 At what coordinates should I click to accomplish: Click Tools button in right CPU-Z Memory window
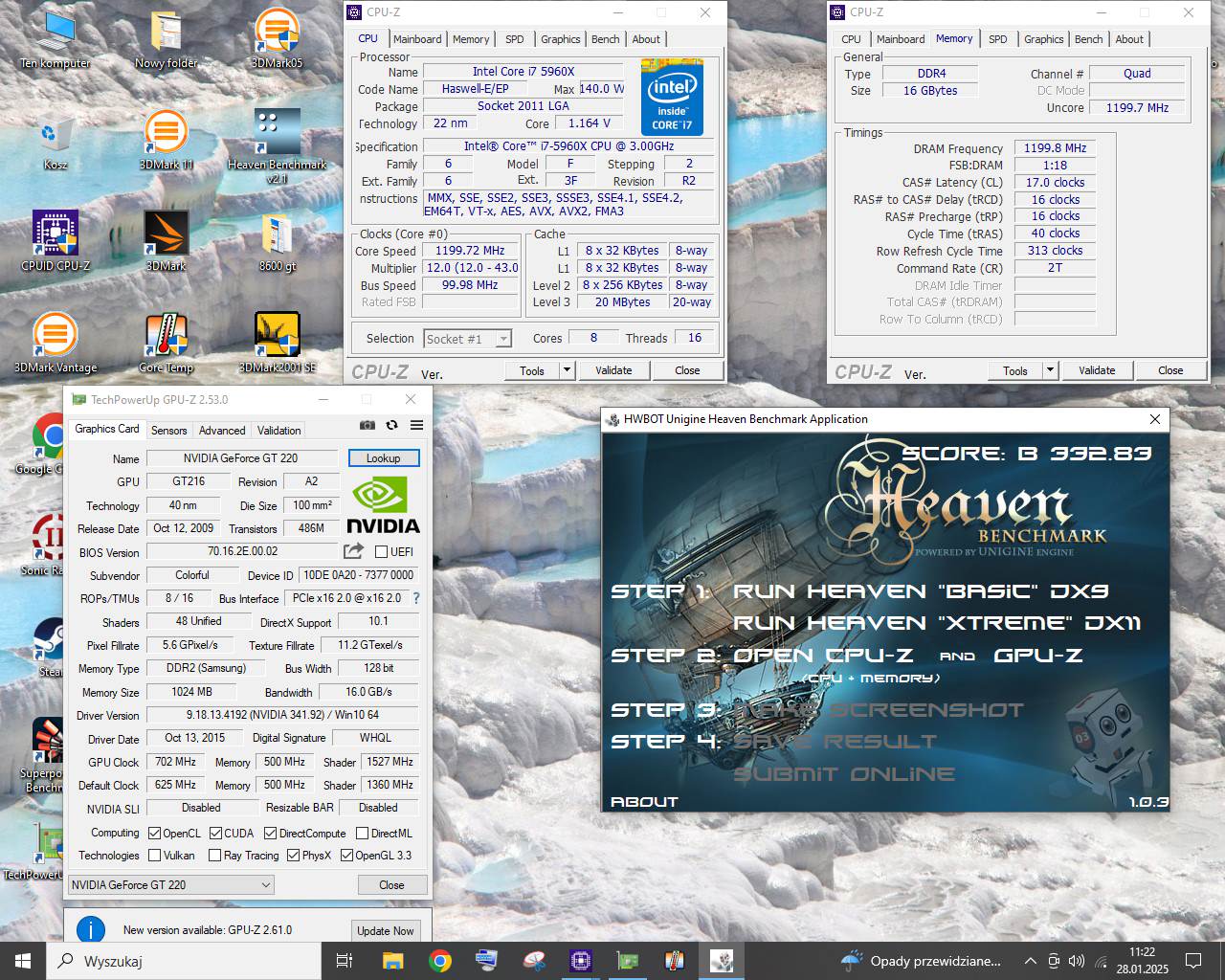pyautogui.click(x=1015, y=370)
